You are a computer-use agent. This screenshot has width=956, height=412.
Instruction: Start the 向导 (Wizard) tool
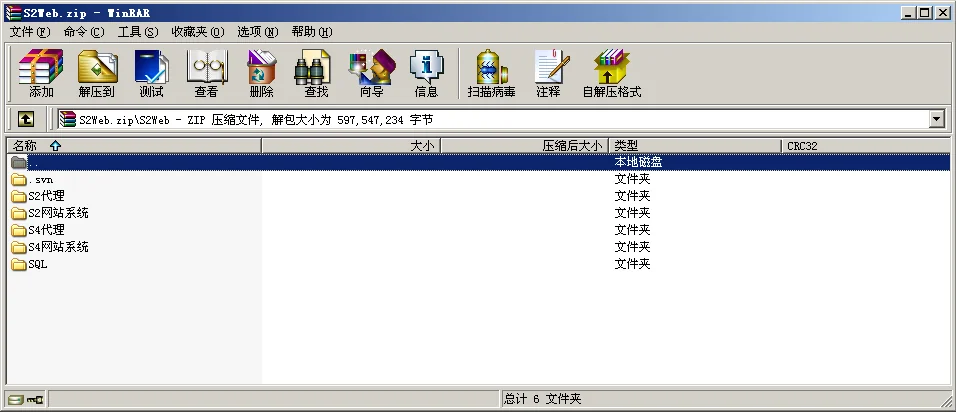[x=371, y=73]
